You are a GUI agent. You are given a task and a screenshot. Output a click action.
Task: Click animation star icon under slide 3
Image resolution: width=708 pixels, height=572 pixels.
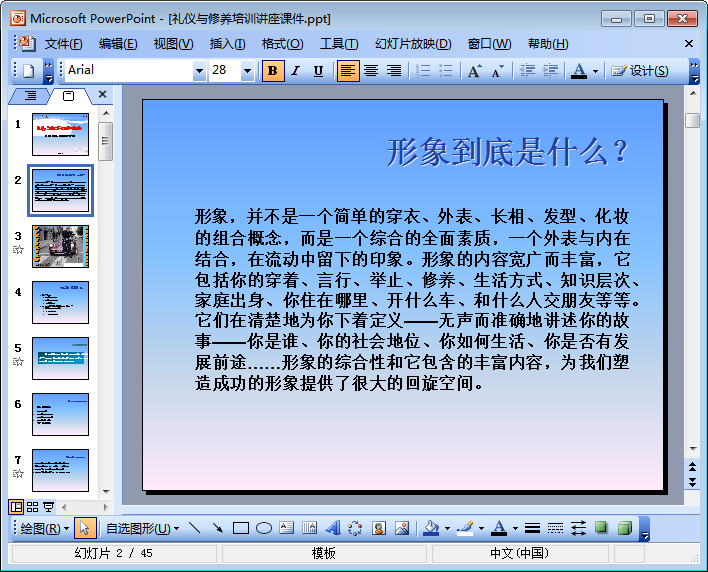click(18, 250)
